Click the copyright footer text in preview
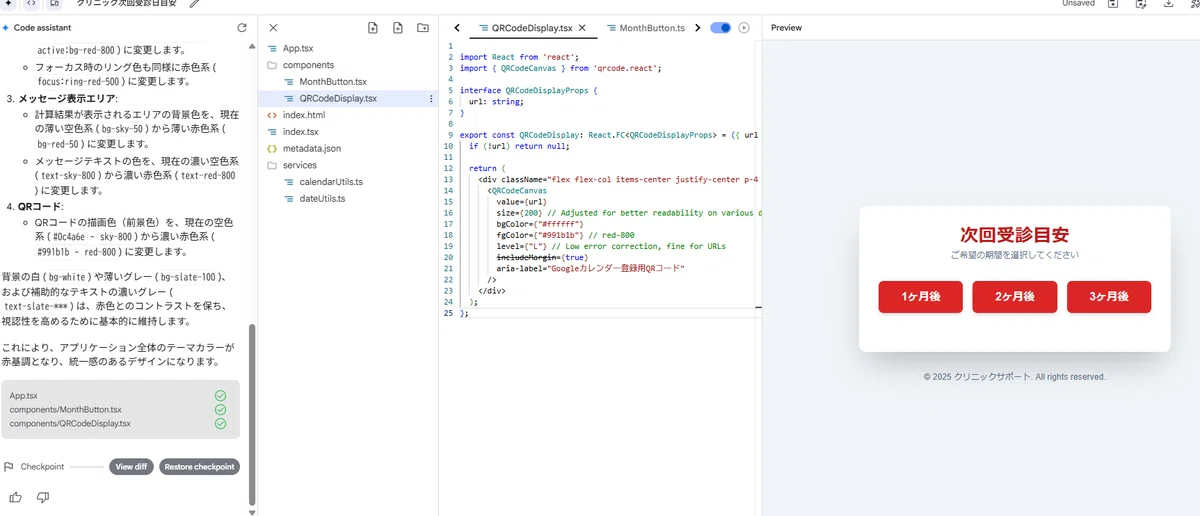 click(1014, 377)
